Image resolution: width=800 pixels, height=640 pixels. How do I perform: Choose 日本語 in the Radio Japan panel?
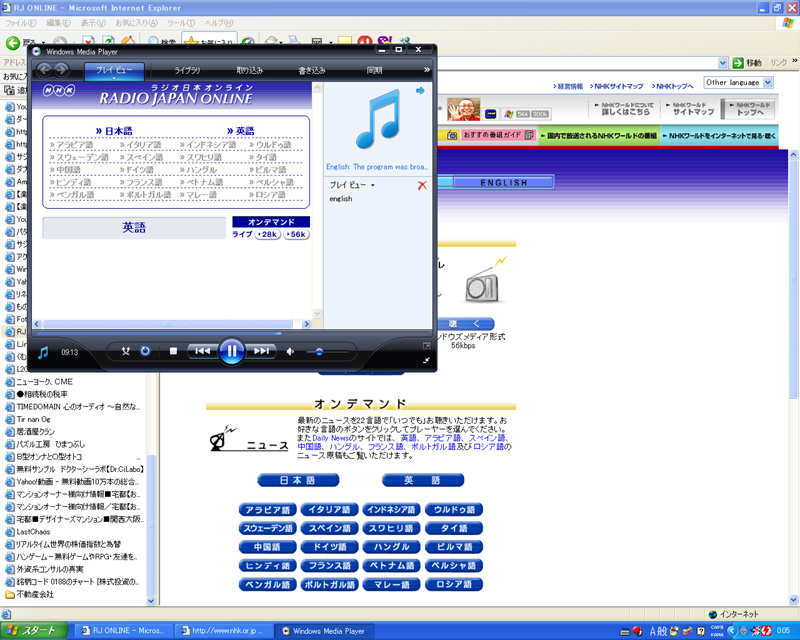(114, 131)
